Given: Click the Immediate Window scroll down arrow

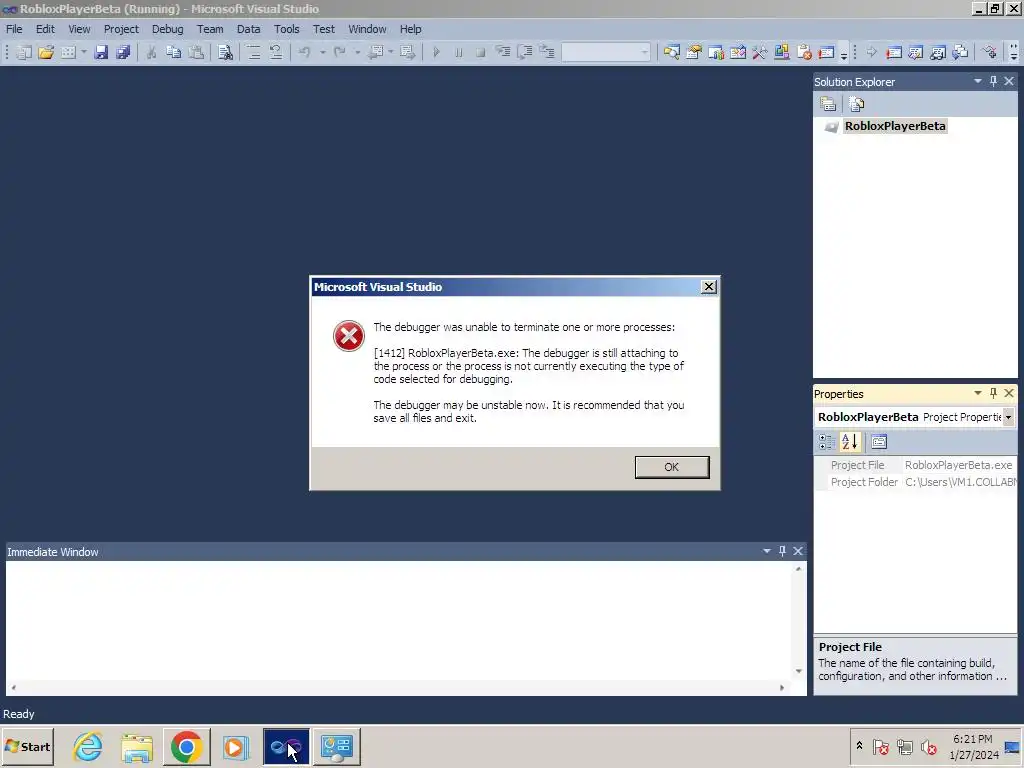Looking at the screenshot, I should (x=798, y=671).
